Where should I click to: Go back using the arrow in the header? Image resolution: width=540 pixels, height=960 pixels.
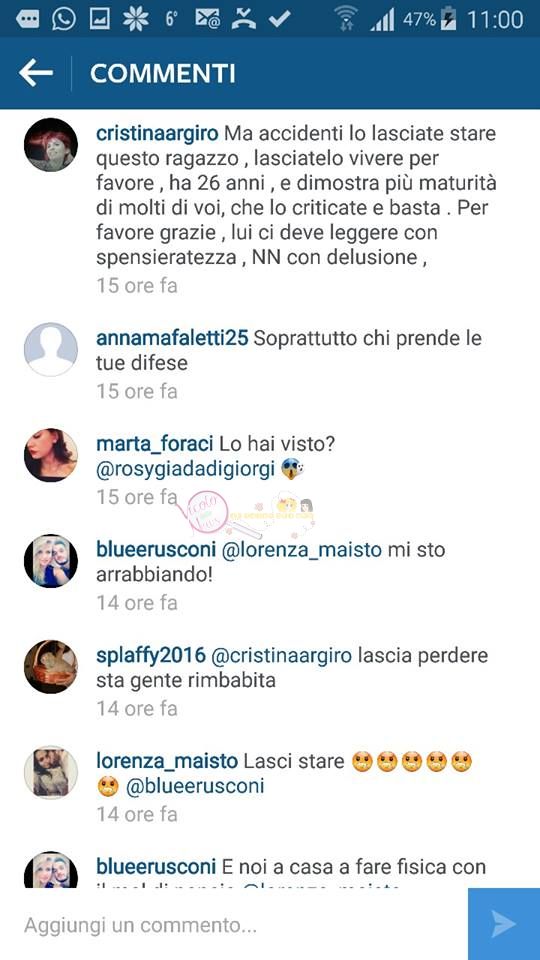coord(36,73)
